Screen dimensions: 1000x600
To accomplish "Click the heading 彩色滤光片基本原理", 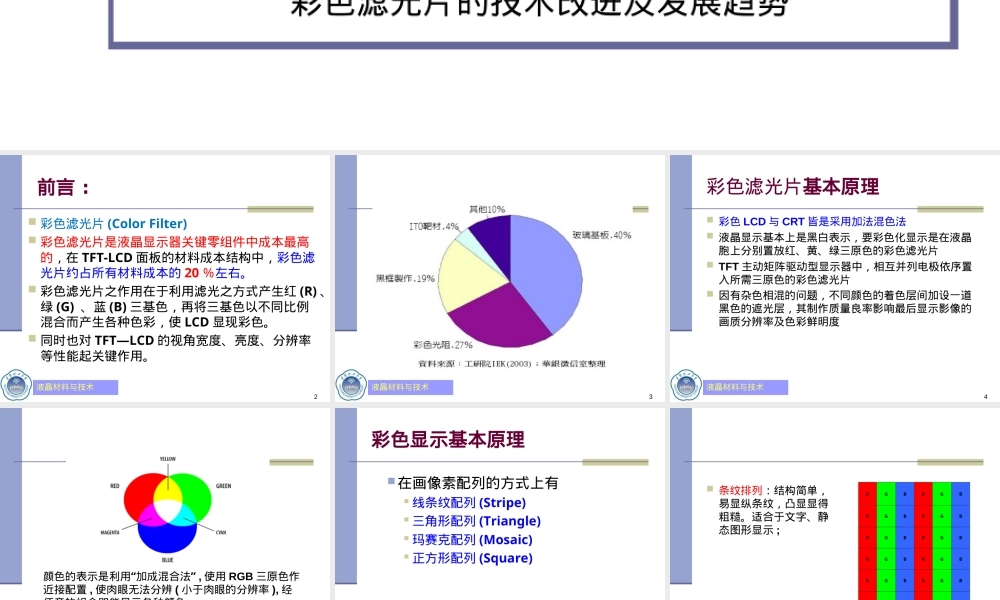I will point(792,187).
